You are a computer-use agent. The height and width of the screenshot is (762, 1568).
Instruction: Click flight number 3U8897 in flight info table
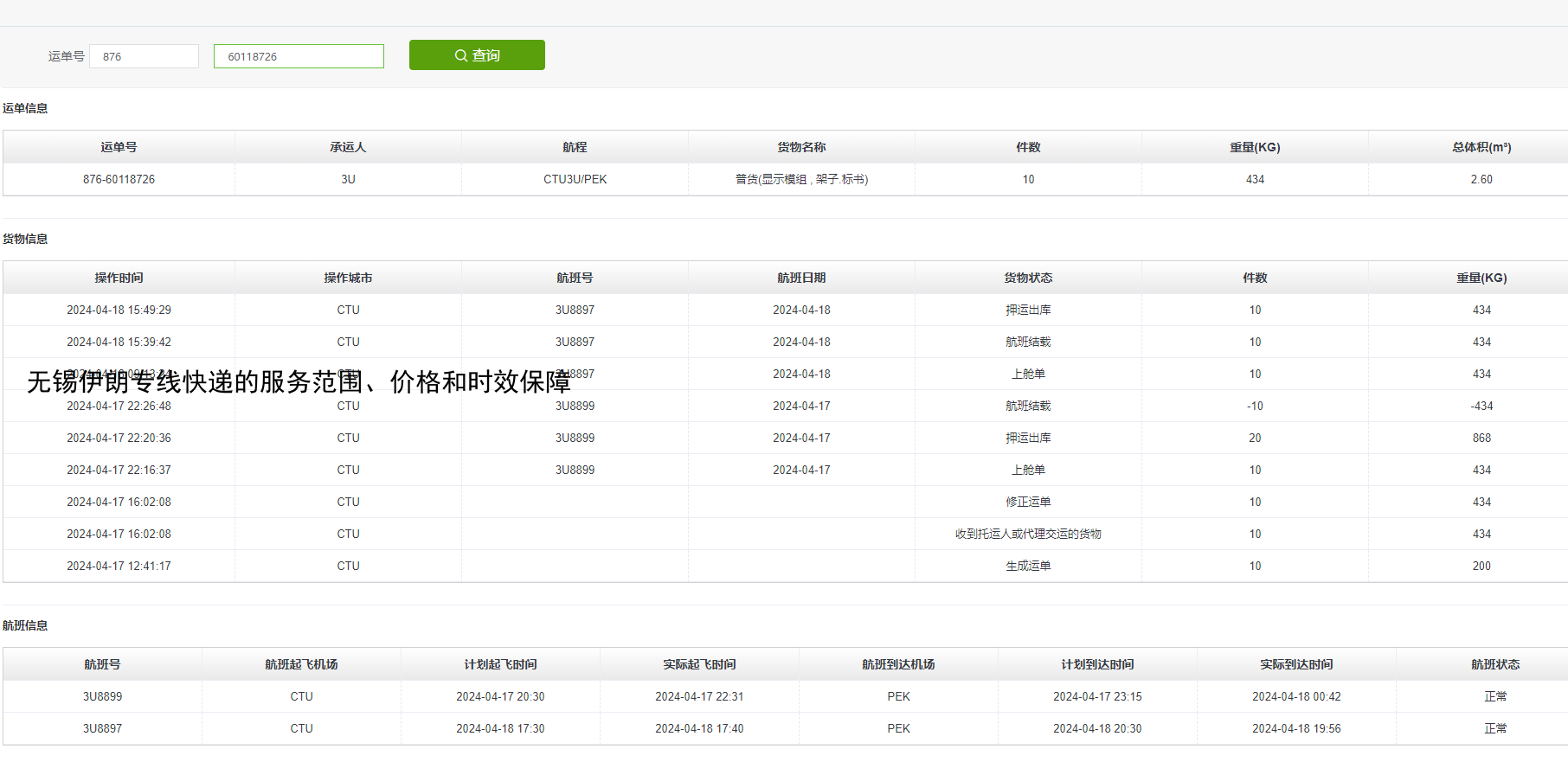[102, 728]
